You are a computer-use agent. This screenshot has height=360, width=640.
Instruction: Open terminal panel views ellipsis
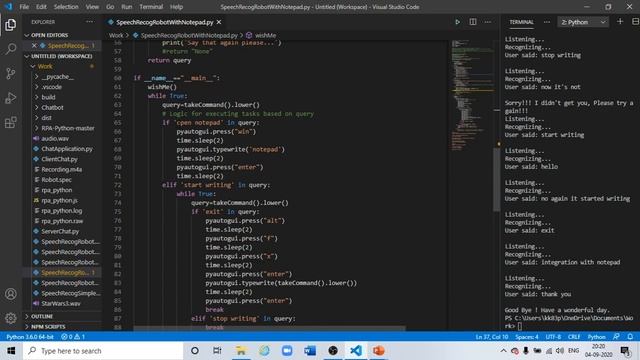[x=547, y=22]
